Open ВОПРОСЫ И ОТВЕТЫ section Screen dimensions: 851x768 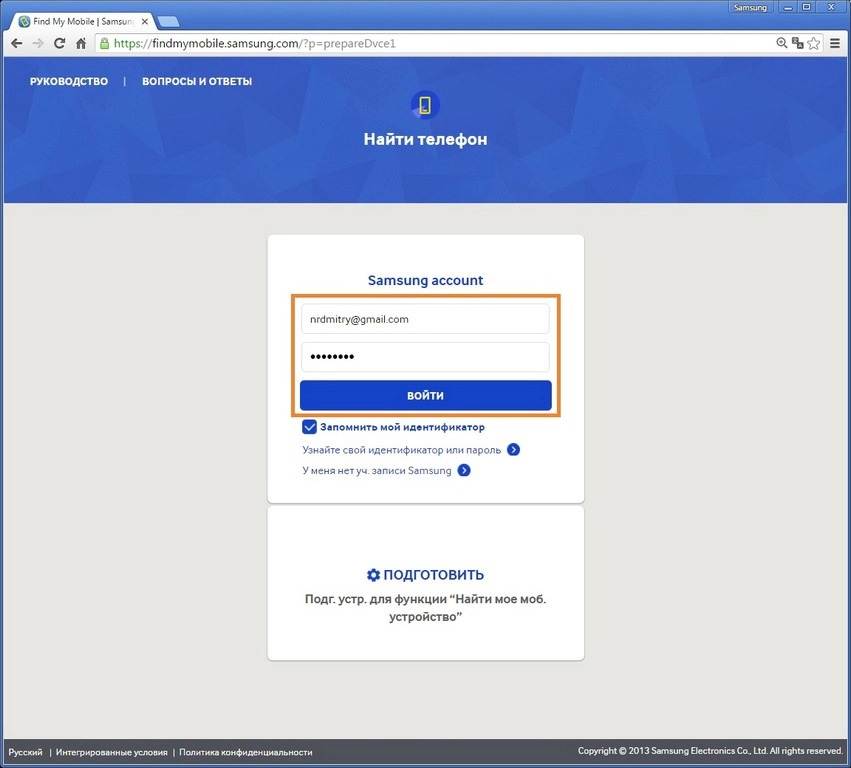[197, 81]
